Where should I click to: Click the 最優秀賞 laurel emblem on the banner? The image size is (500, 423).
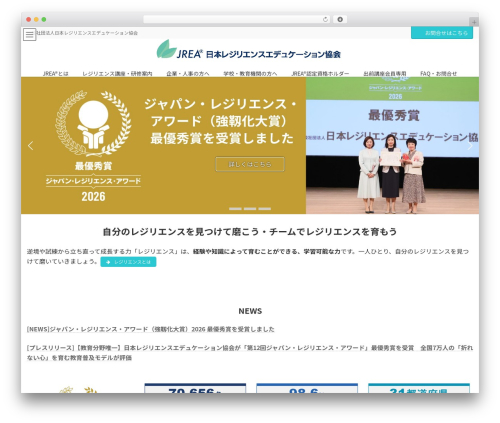[93, 147]
